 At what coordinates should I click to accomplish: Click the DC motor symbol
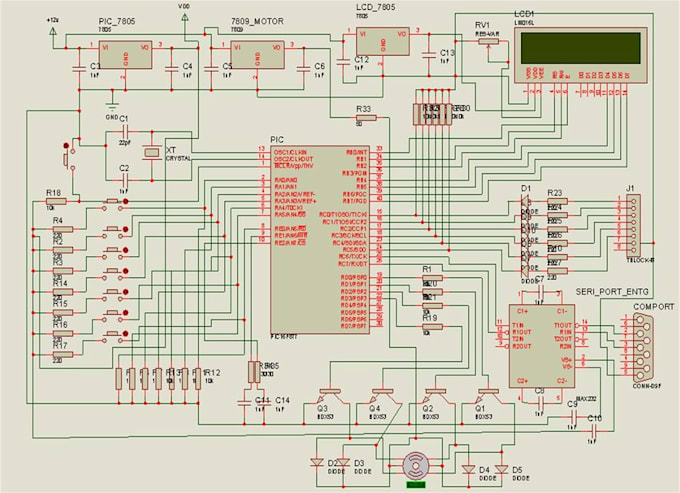[x=416, y=466]
